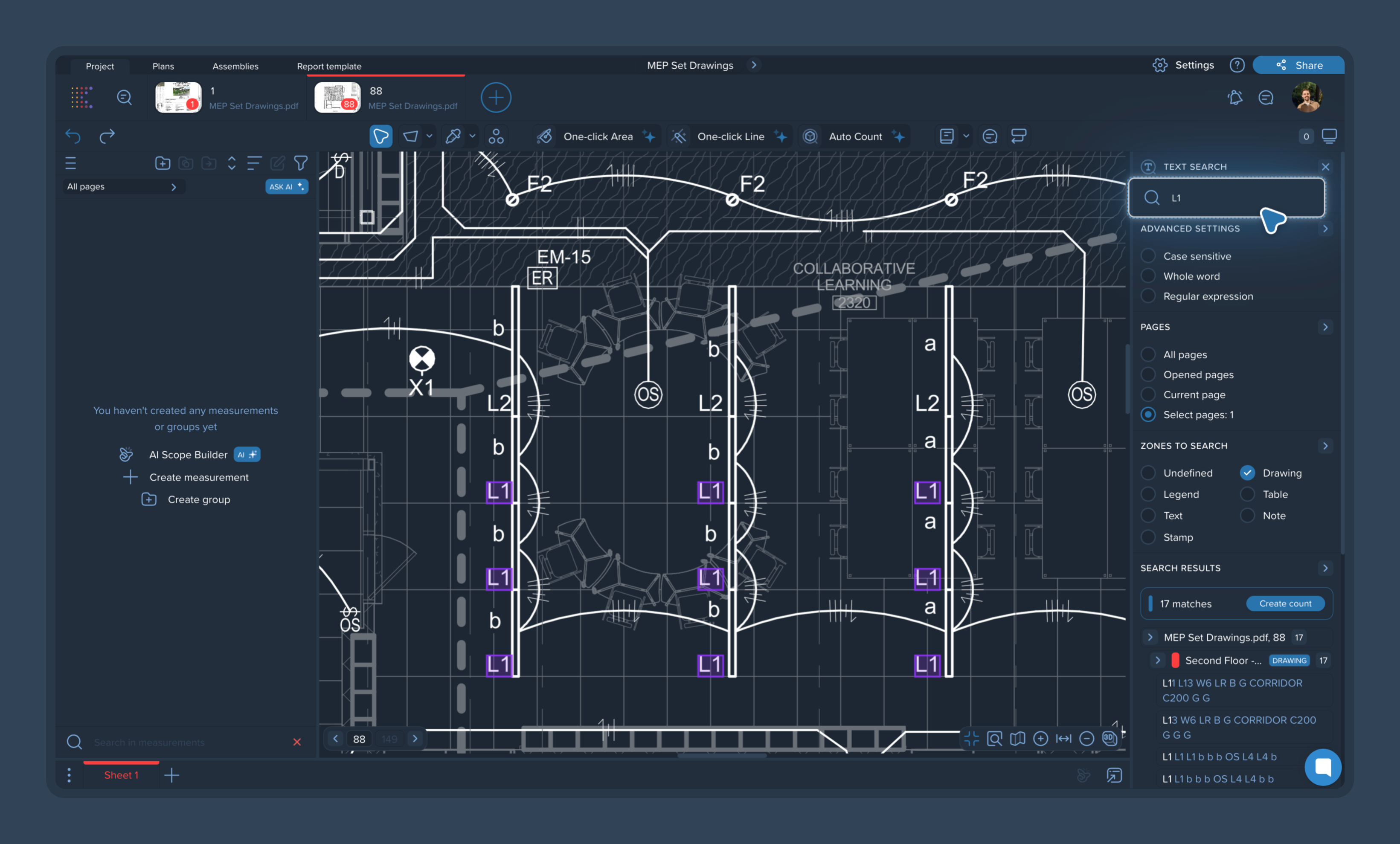Click the filter funnel icon
Viewport: 1400px width, 844px height.
point(301,164)
